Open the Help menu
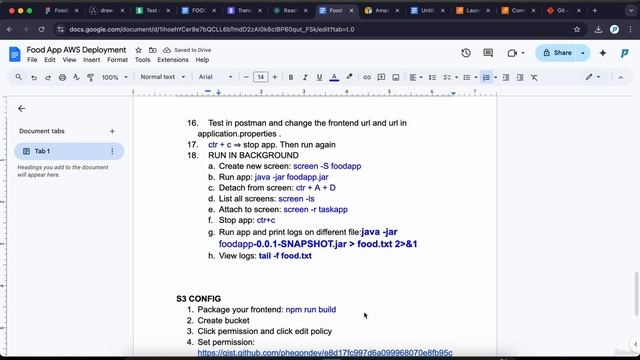Image resolution: width=640 pixels, height=360 pixels. pyautogui.click(x=202, y=60)
